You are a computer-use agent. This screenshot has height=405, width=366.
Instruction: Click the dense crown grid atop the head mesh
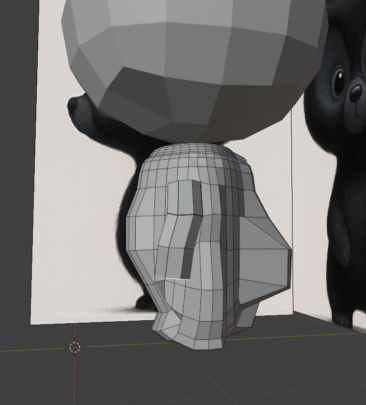pyautogui.click(x=200, y=152)
